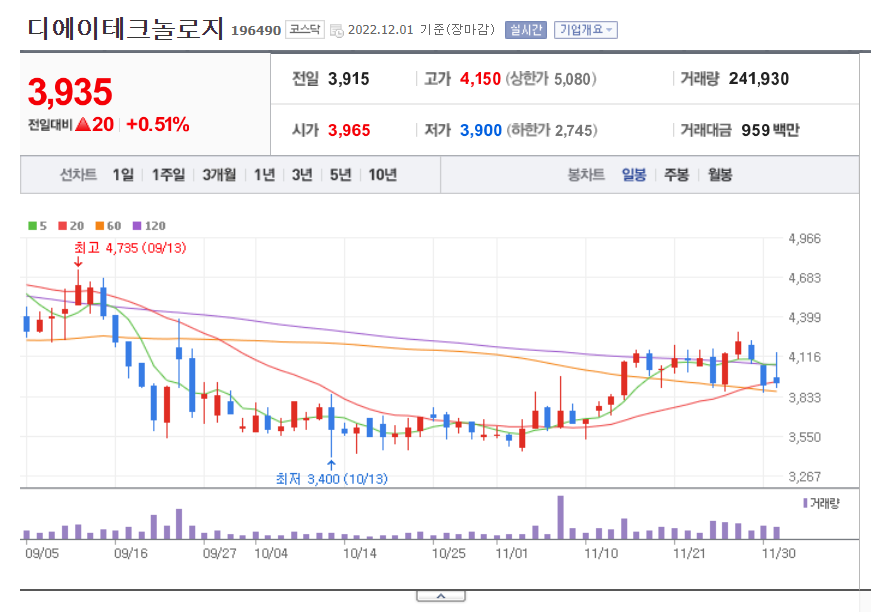Click the 상한가 5,080 text
The width and height of the screenshot is (871, 612).
click(550, 79)
